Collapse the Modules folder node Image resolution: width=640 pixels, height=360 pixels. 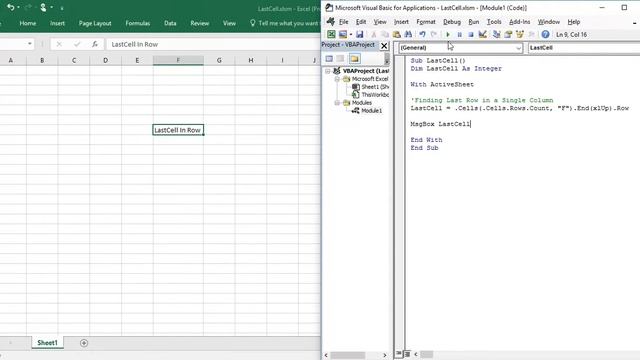point(337,103)
